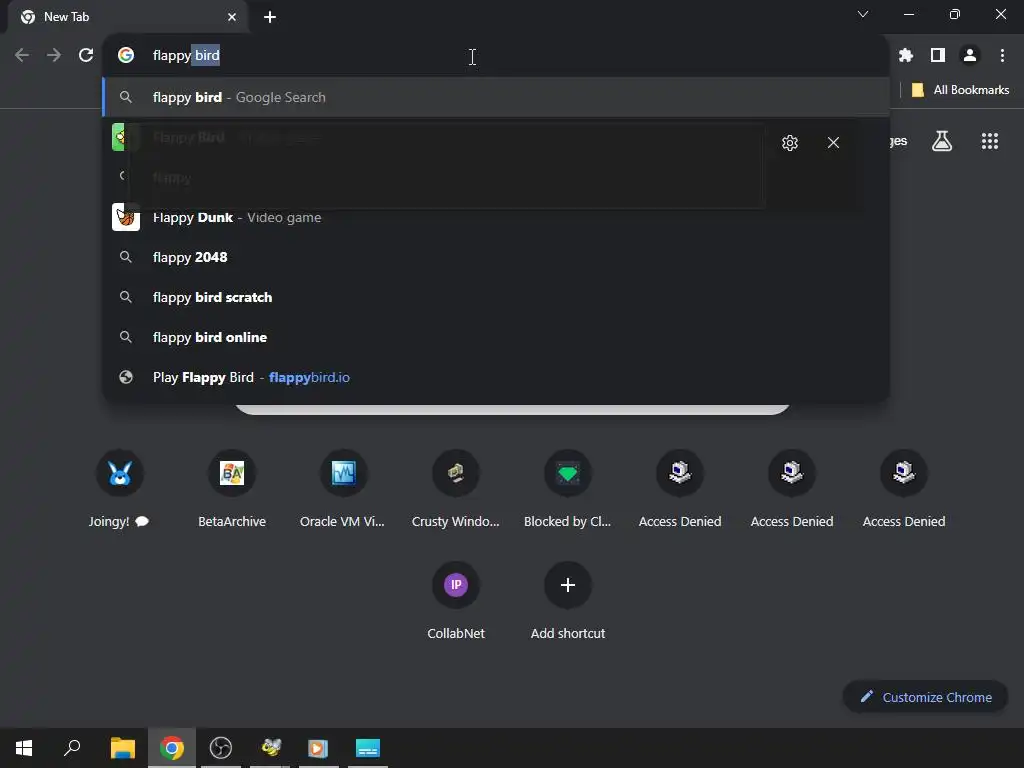Screen dimensions: 1024x768
Task: Open the Extensions puzzle icon
Action: click(x=905, y=56)
